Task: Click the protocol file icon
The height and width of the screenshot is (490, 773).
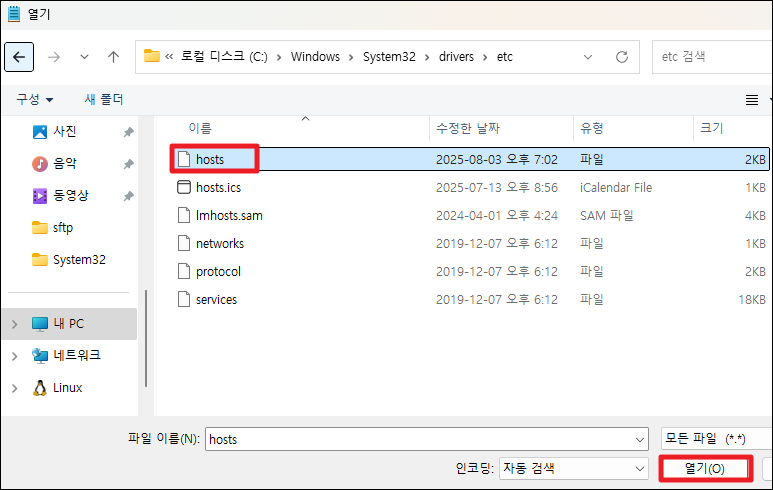Action: (184, 272)
